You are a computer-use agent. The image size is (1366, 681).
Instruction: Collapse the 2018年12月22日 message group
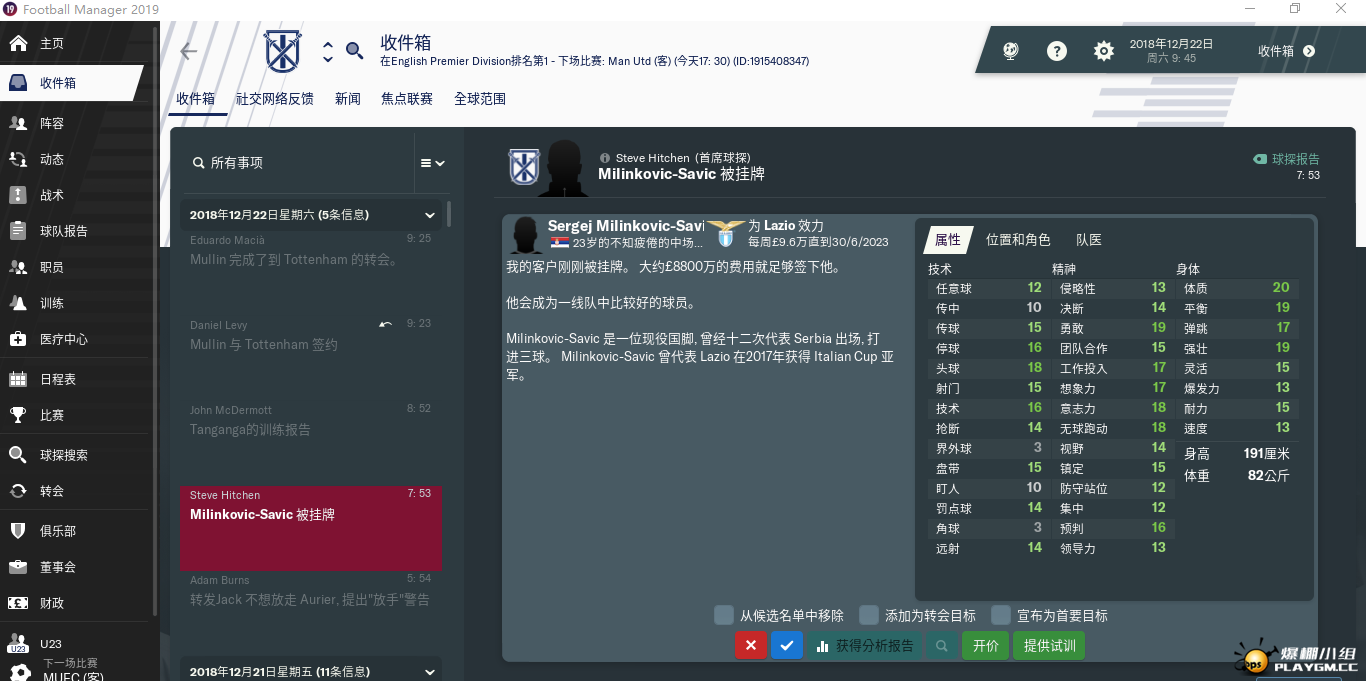click(x=430, y=215)
